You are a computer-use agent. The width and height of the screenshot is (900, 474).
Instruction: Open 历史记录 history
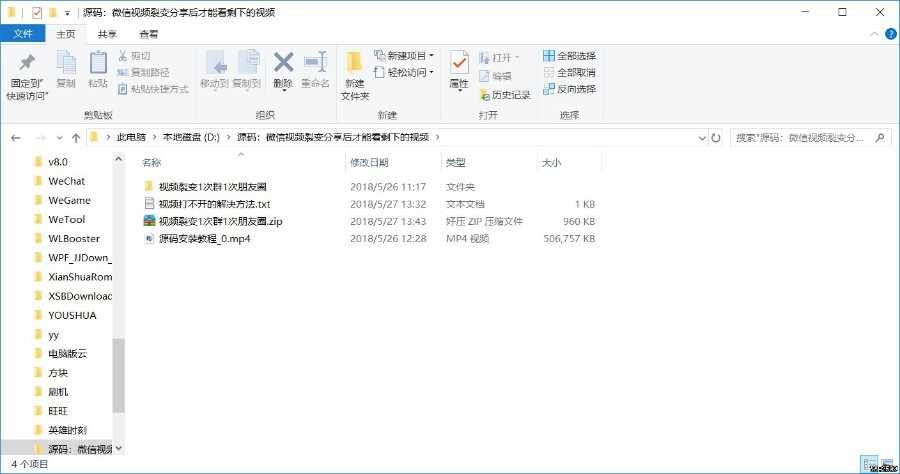pyautogui.click(x=505, y=95)
